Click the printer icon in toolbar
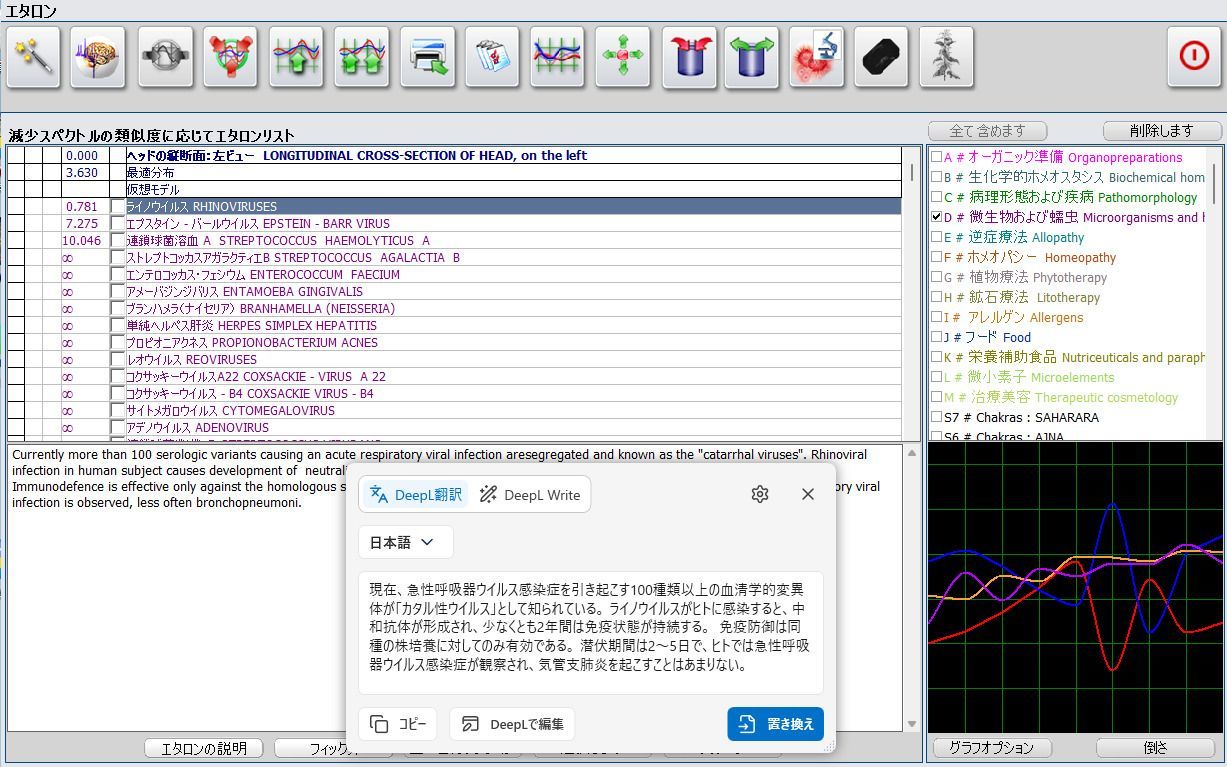1227x767 pixels. coord(428,57)
